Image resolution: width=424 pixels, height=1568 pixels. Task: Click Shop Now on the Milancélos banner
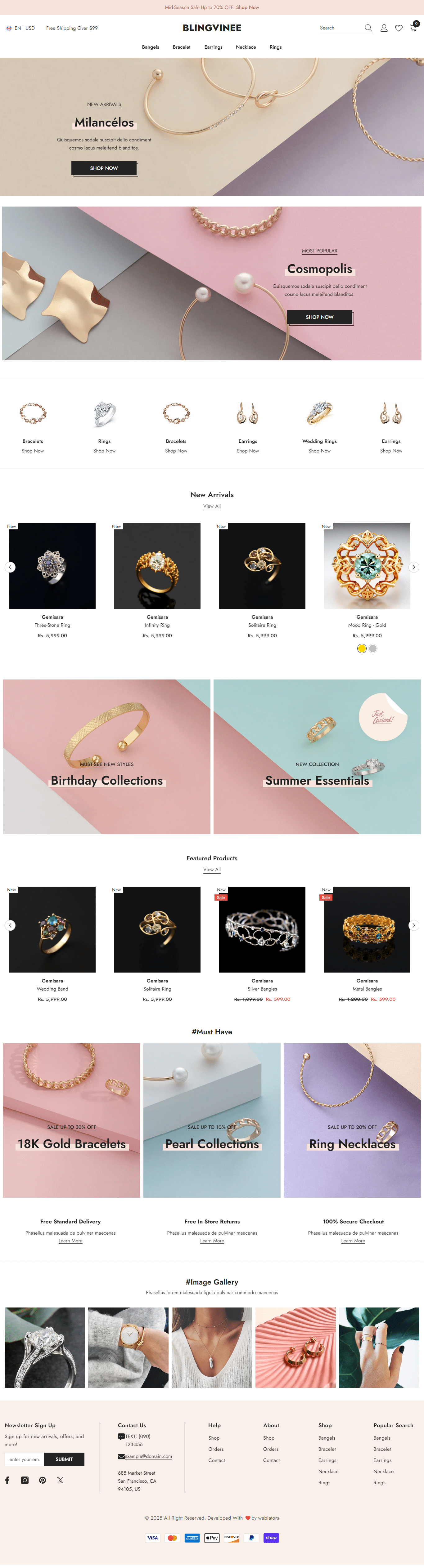click(x=104, y=168)
